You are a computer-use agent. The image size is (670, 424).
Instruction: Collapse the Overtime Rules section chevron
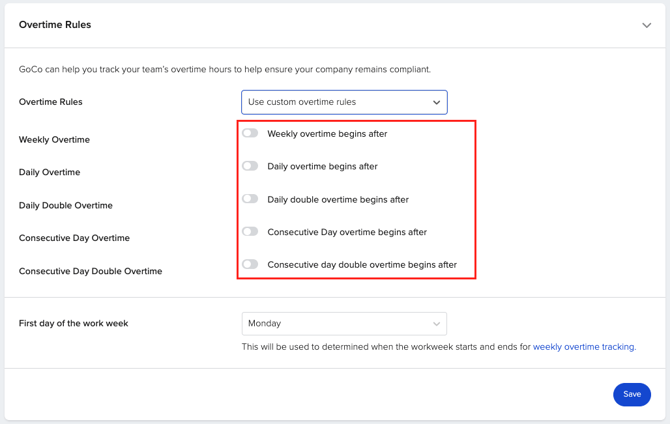click(646, 25)
